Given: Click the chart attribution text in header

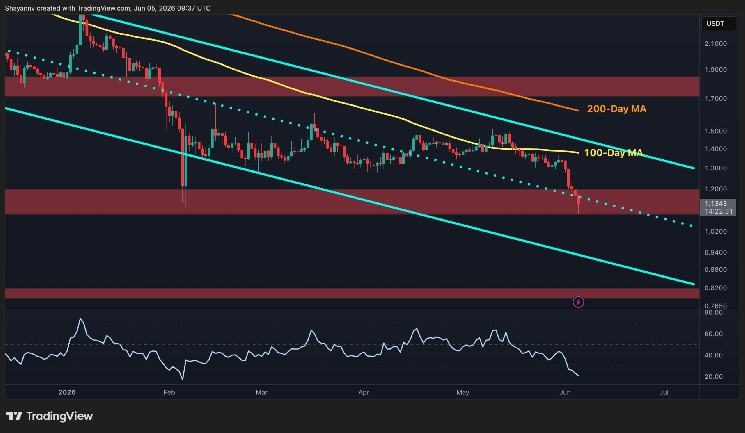Looking at the screenshot, I should click(107, 8).
